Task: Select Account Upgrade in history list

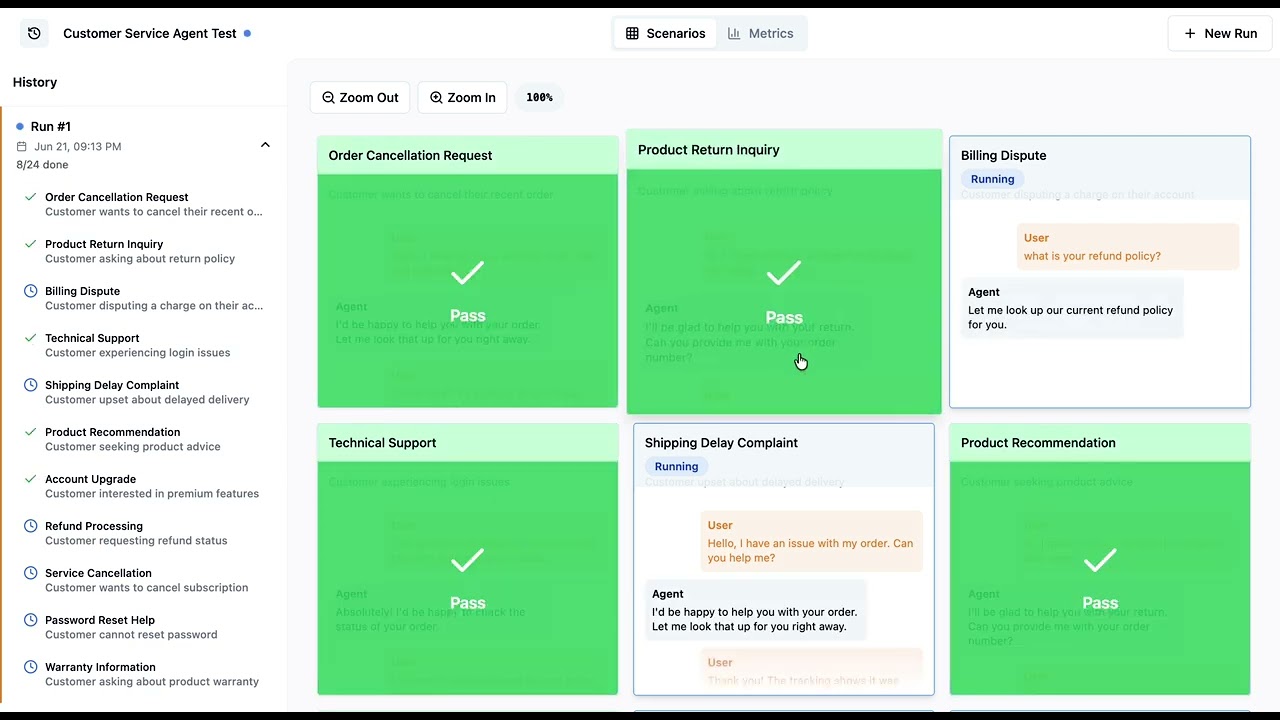Action: (x=144, y=486)
